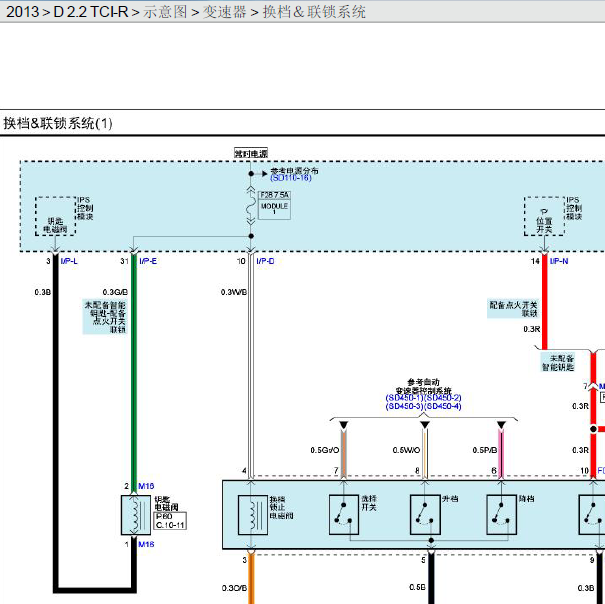
Task: Click the 选择开关 label text
Action: pyautogui.click(x=368, y=503)
